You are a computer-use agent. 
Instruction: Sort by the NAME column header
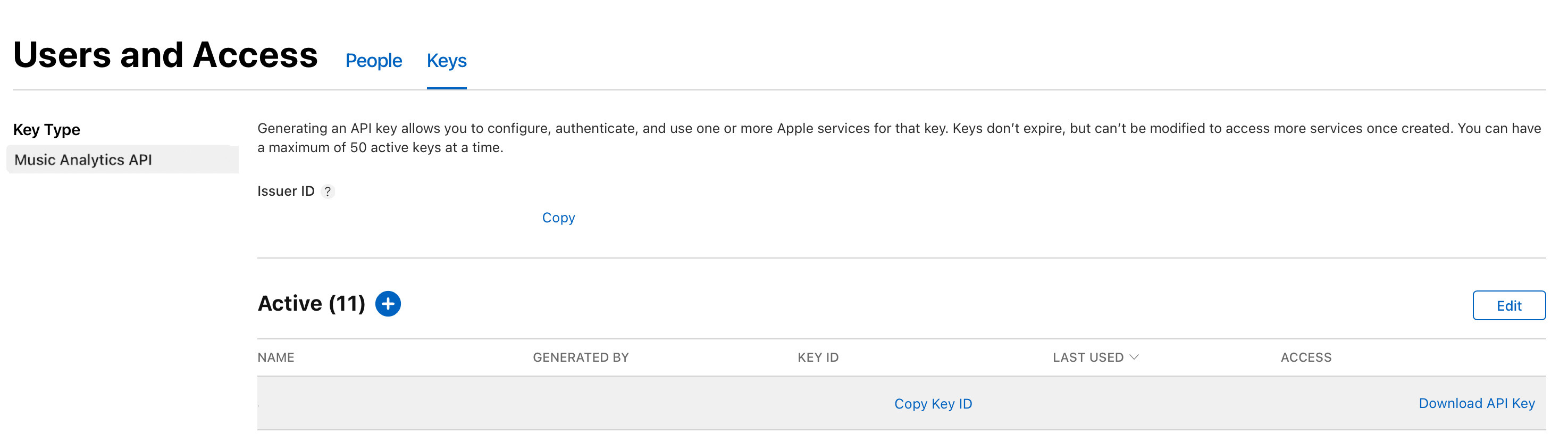[276, 357]
